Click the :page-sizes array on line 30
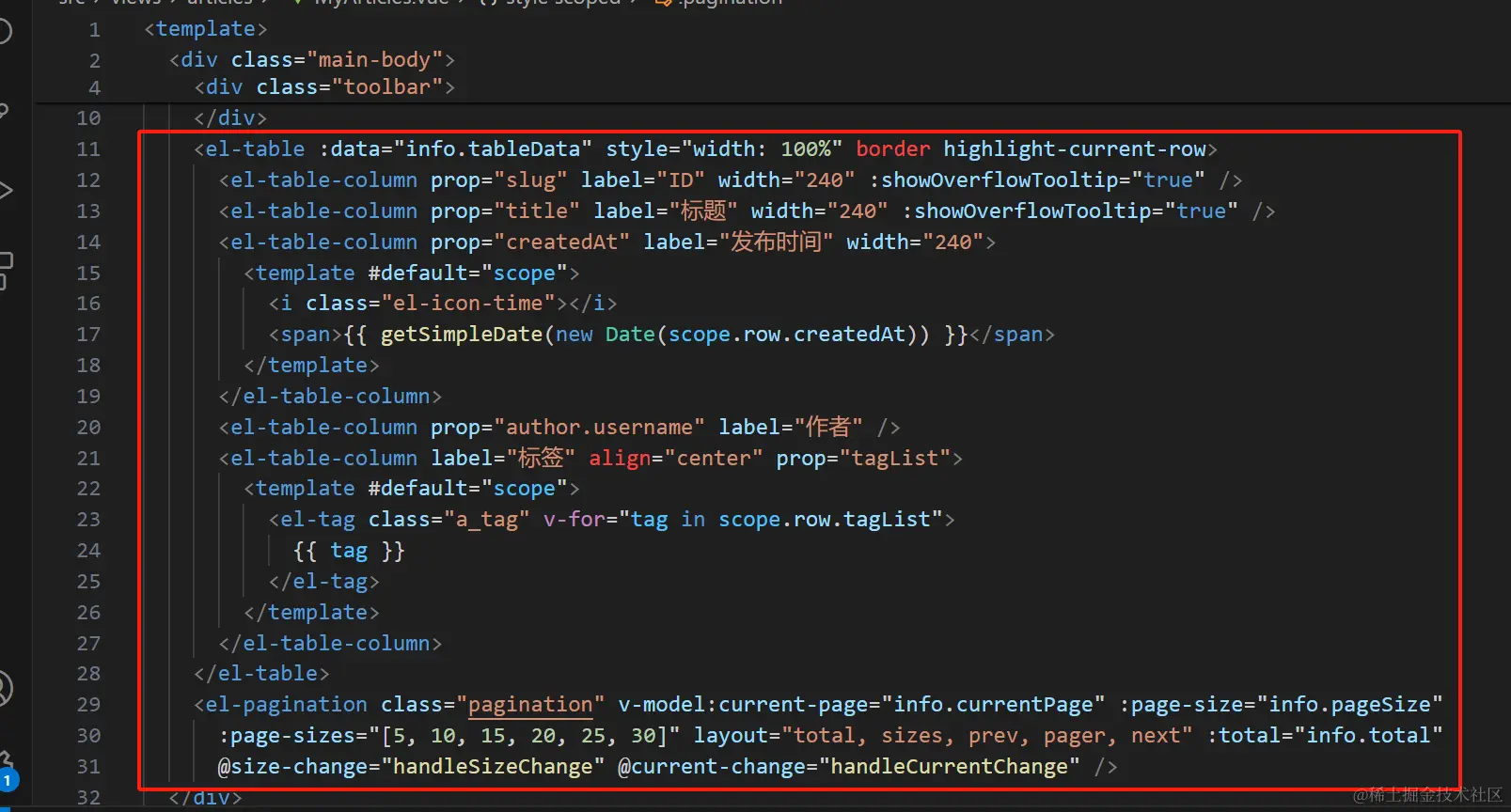The height and width of the screenshot is (812, 1511). pyautogui.click(x=530, y=735)
